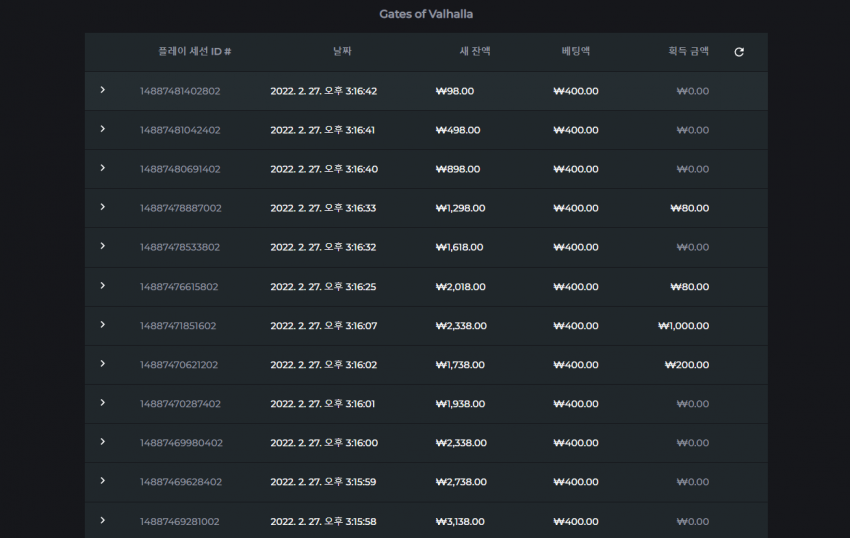Expand session 14887481402802 row
Viewport: 850px width, 538px height.
[x=102, y=90]
